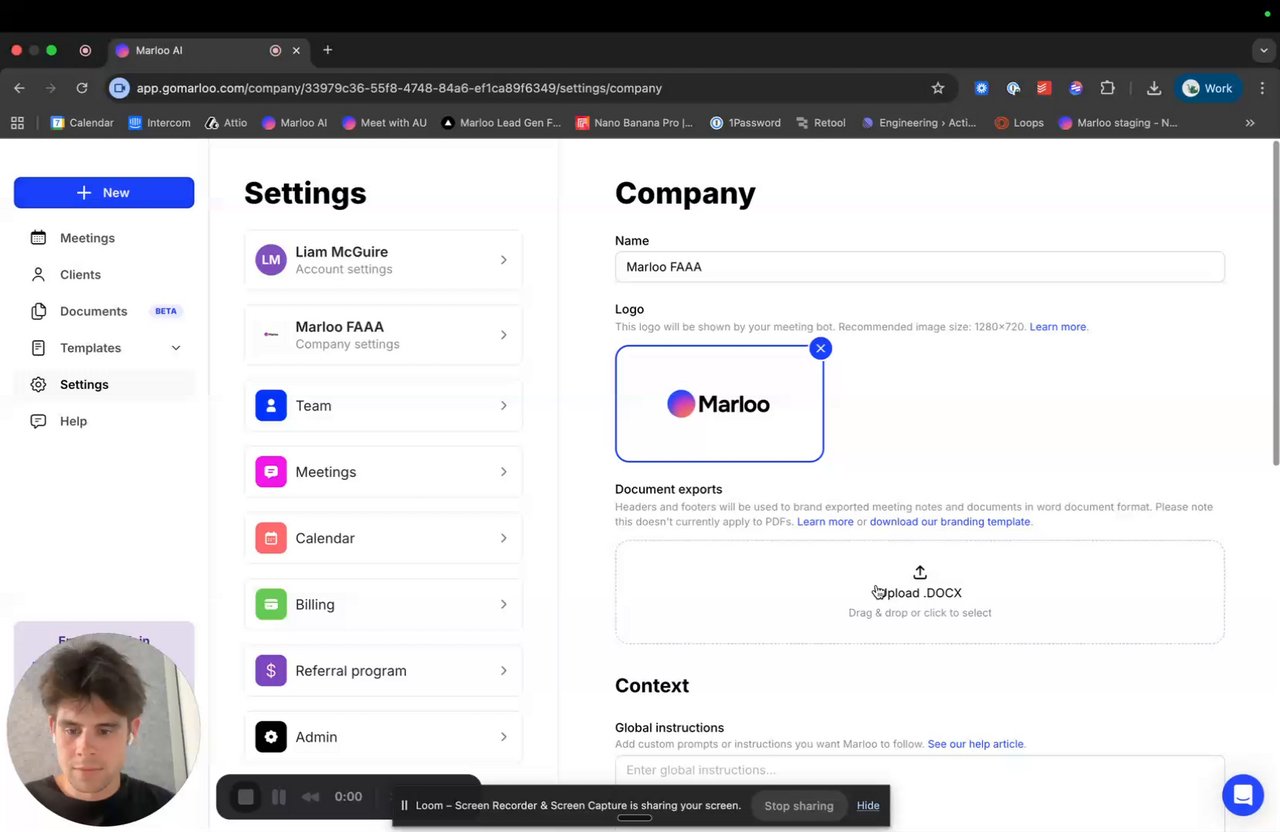Click download our branding template link
The width and height of the screenshot is (1280, 832).
[x=950, y=522]
